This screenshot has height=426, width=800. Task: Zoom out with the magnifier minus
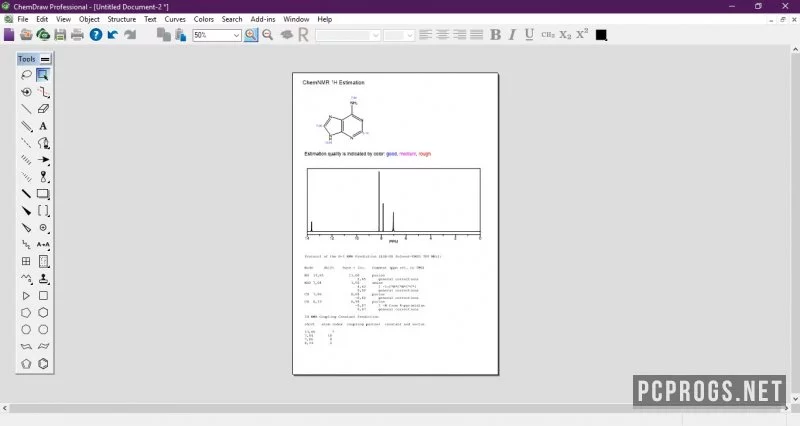267,35
